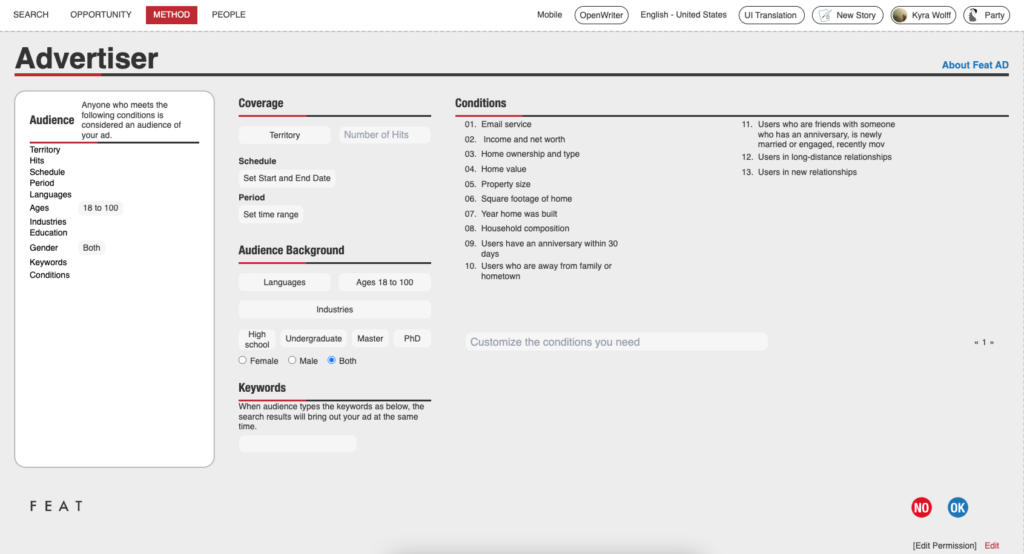Click the Keywords input field
1024x554 pixels.
pyautogui.click(x=297, y=444)
